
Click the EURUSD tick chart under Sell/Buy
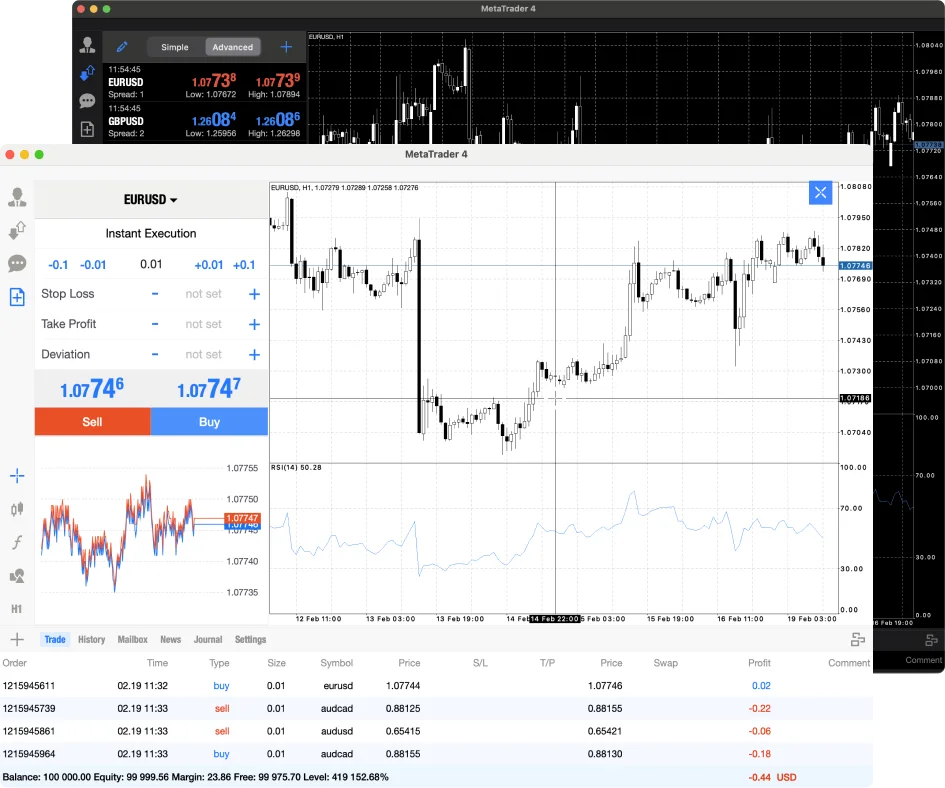[151, 530]
